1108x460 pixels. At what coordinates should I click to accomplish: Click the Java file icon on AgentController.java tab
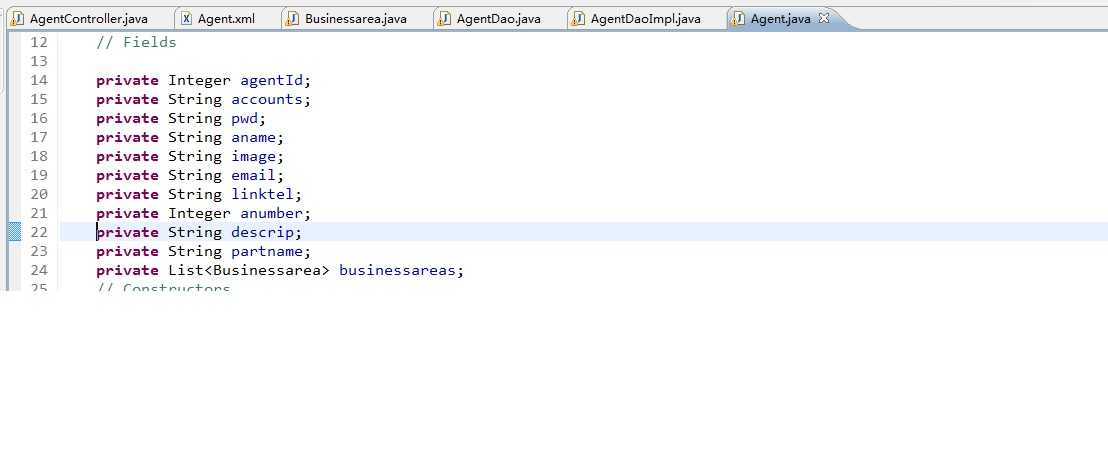[18, 19]
